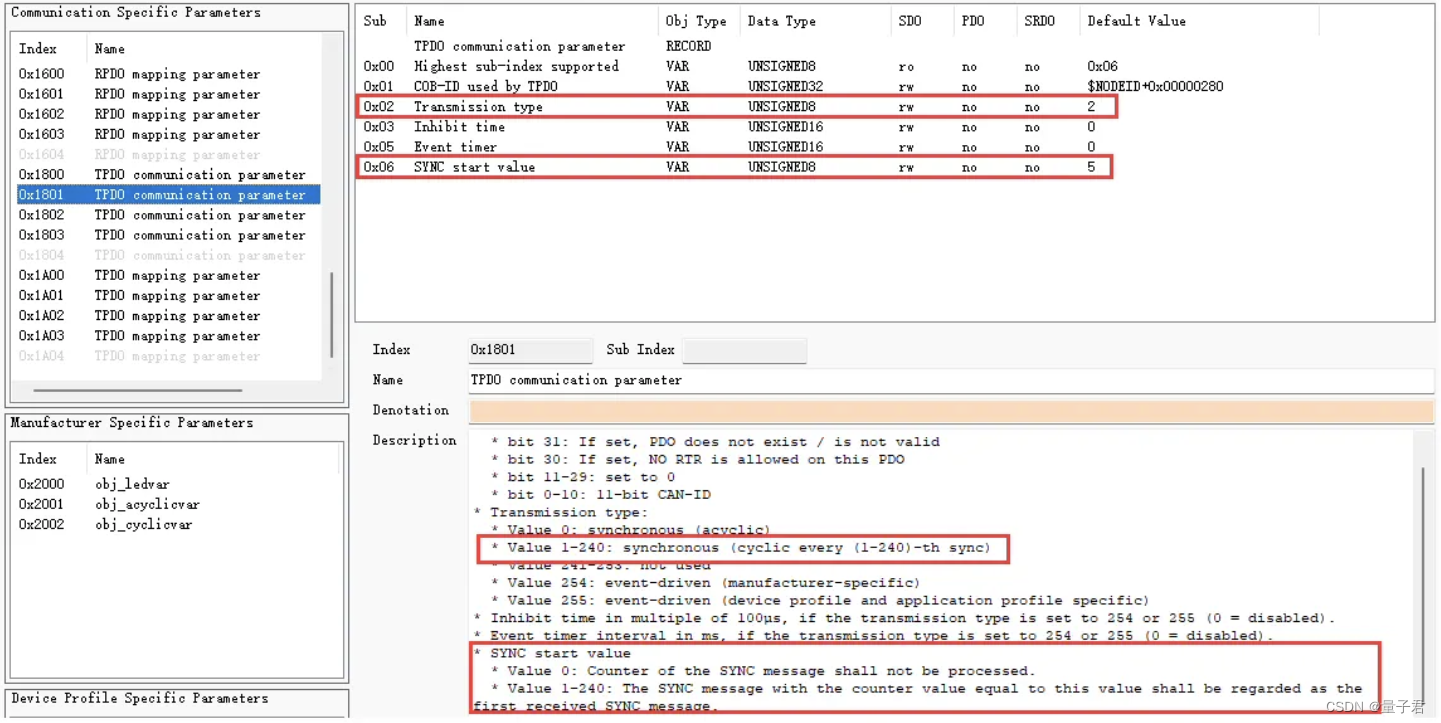The image size is (1441, 723).
Task: Select highlighted index 0x1801 row
Action: [168, 195]
